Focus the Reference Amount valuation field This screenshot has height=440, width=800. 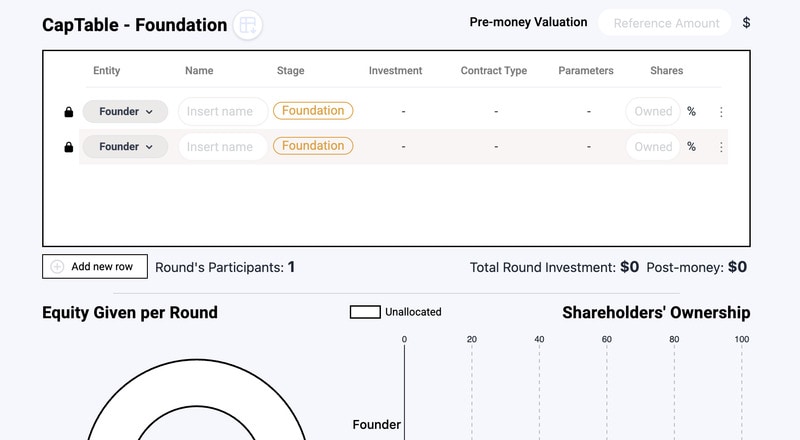pyautogui.click(x=665, y=23)
